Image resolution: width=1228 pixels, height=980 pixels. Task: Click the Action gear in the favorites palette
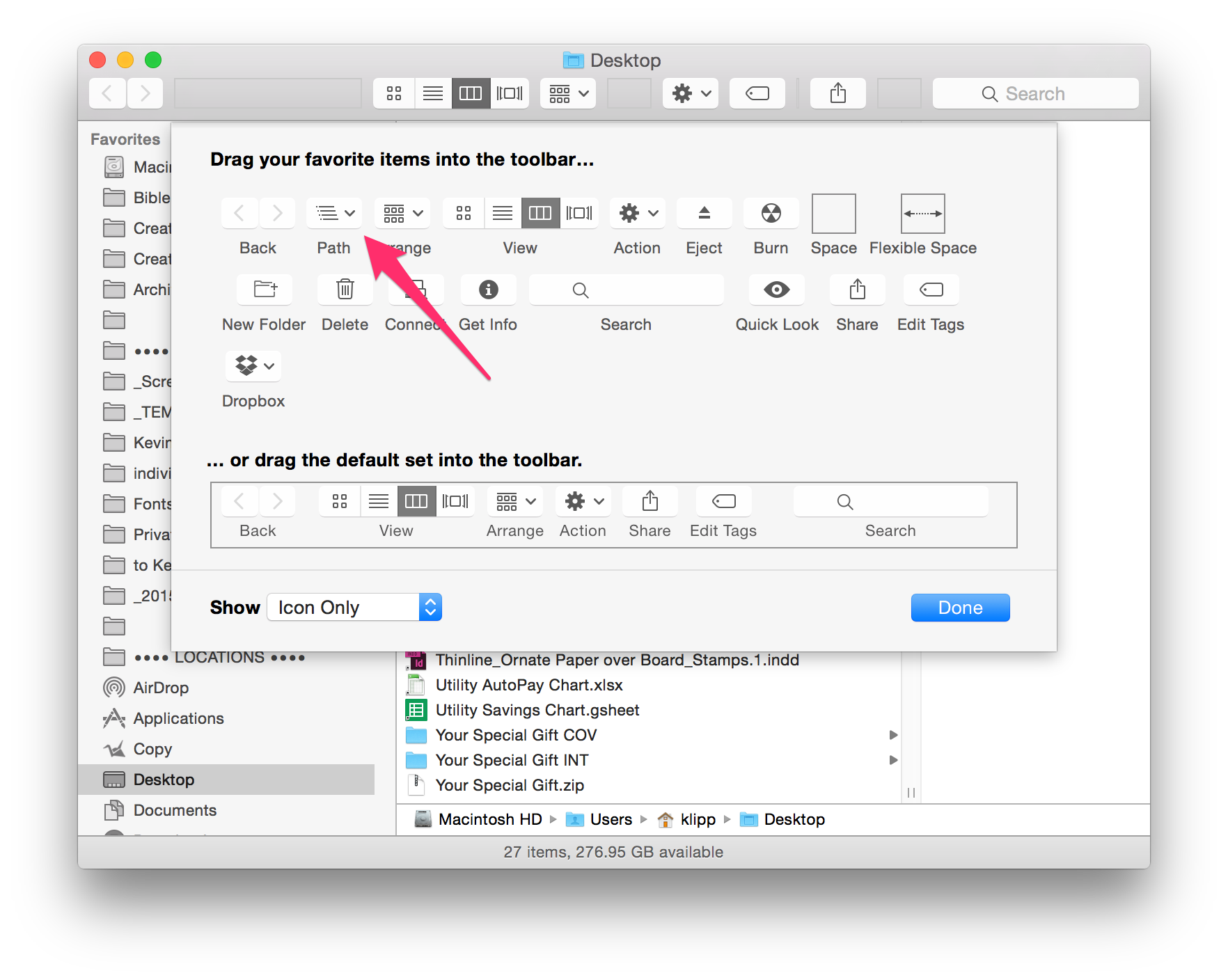click(x=638, y=213)
